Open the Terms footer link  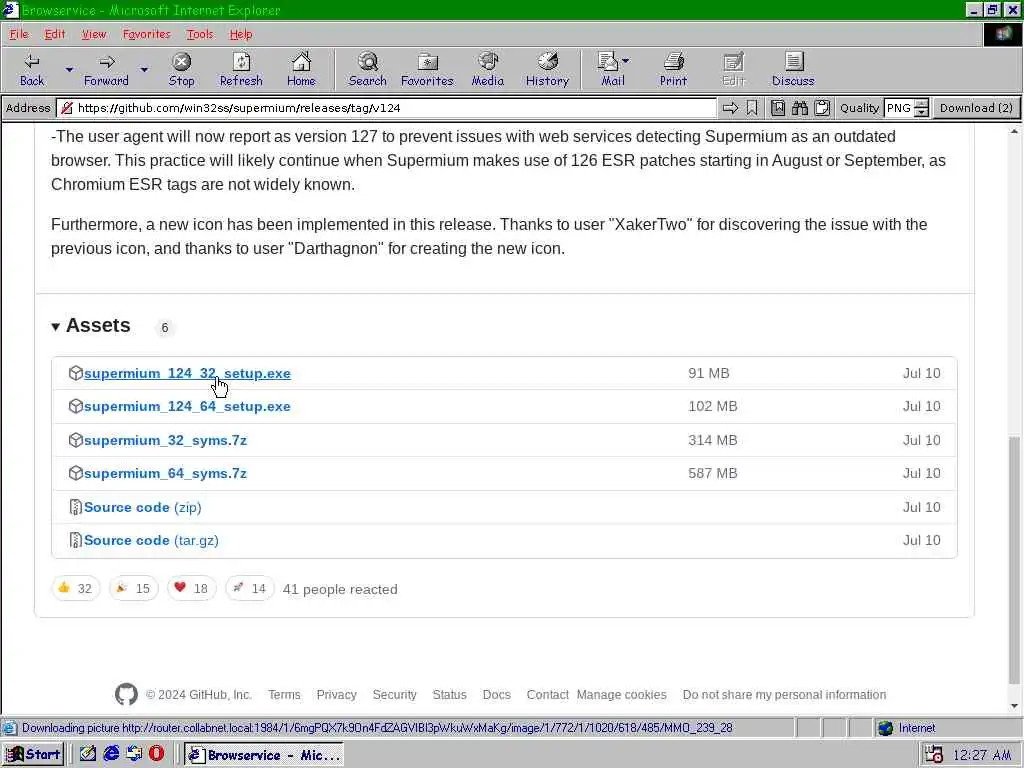coord(284,694)
